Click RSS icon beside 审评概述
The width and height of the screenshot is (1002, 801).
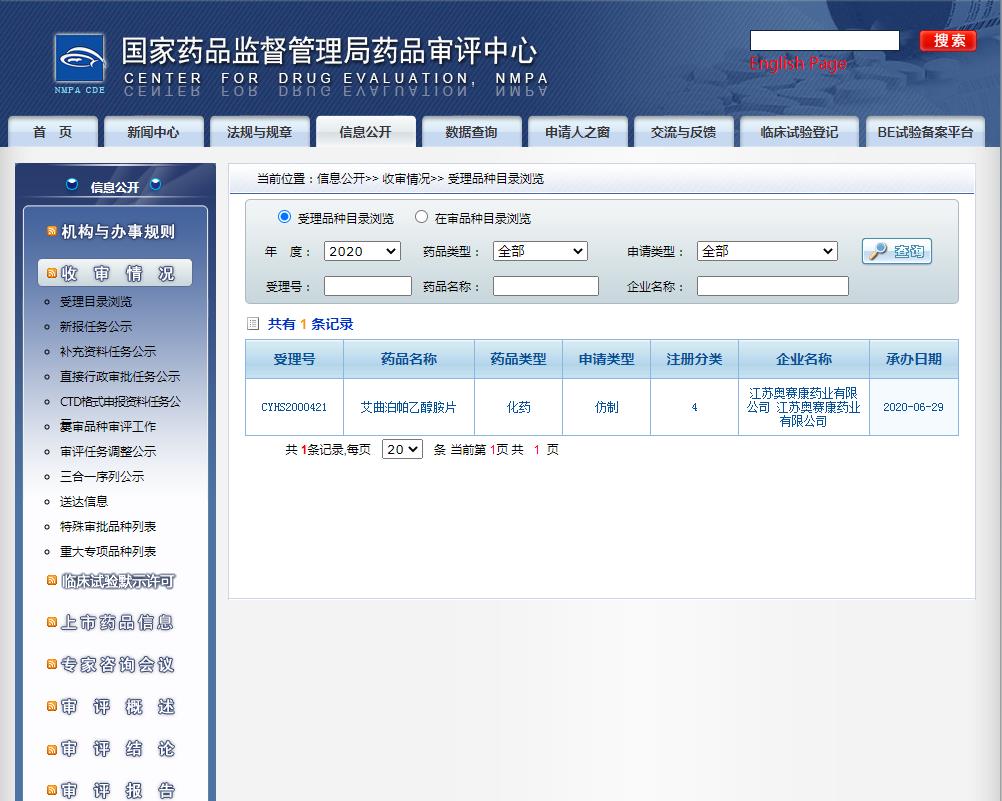tap(52, 707)
